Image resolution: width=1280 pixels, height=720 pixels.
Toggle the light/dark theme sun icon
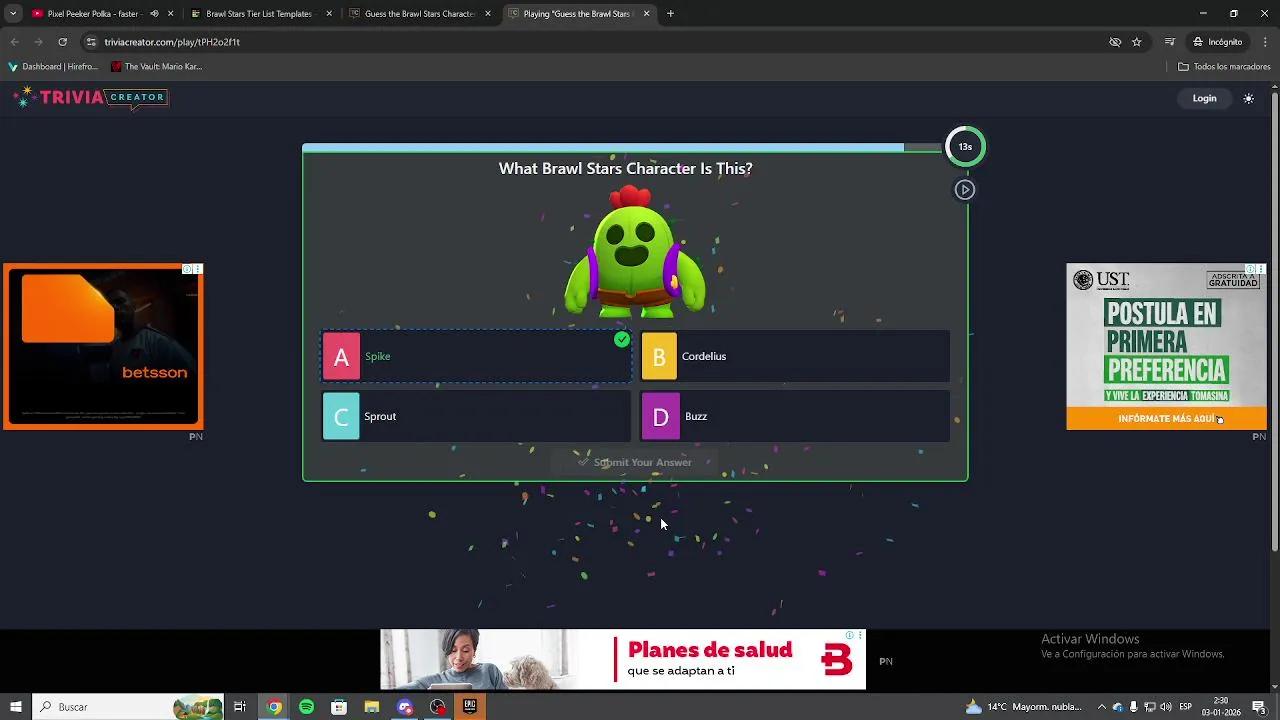[x=1248, y=98]
